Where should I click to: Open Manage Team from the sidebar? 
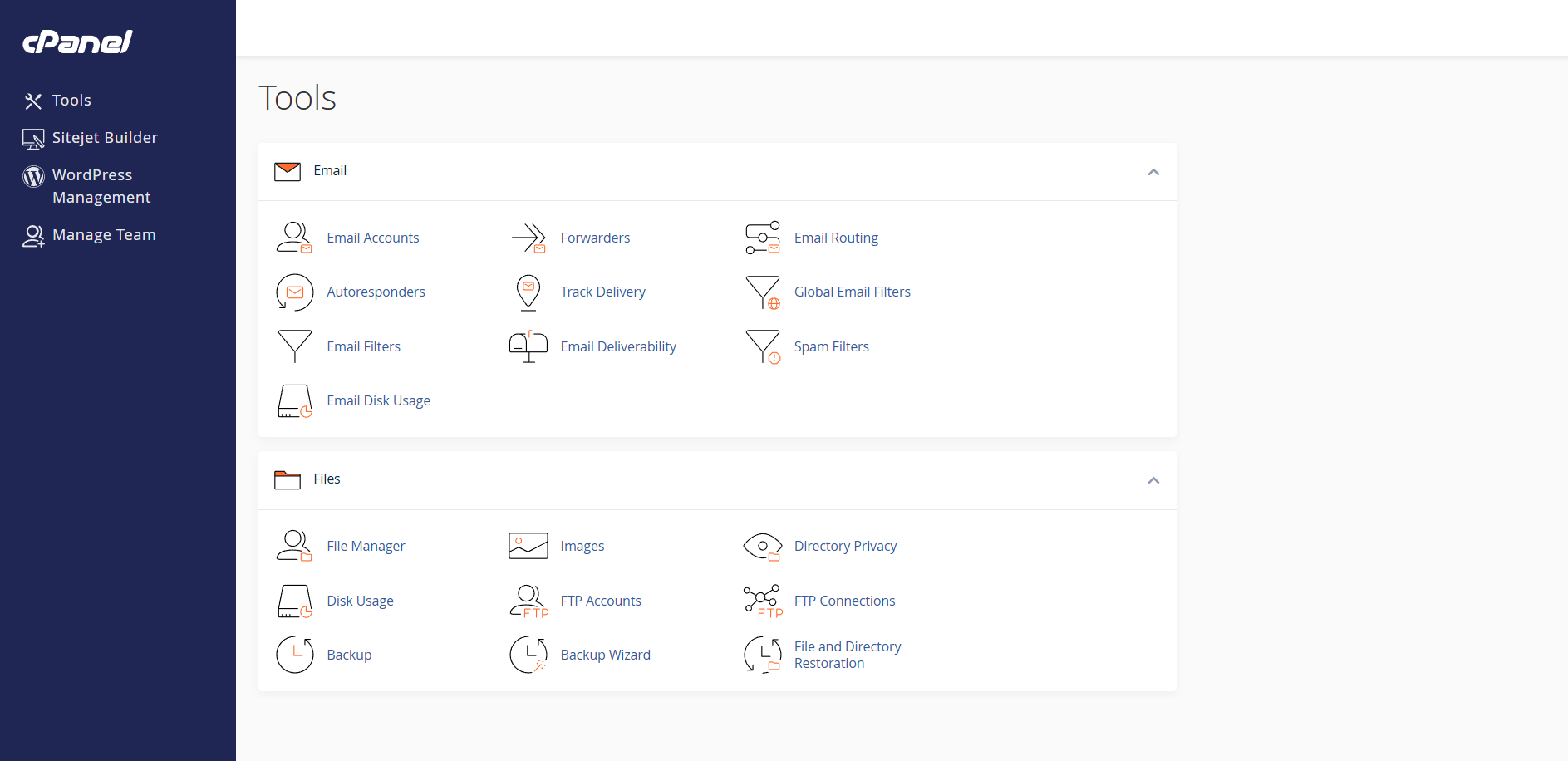coord(104,235)
